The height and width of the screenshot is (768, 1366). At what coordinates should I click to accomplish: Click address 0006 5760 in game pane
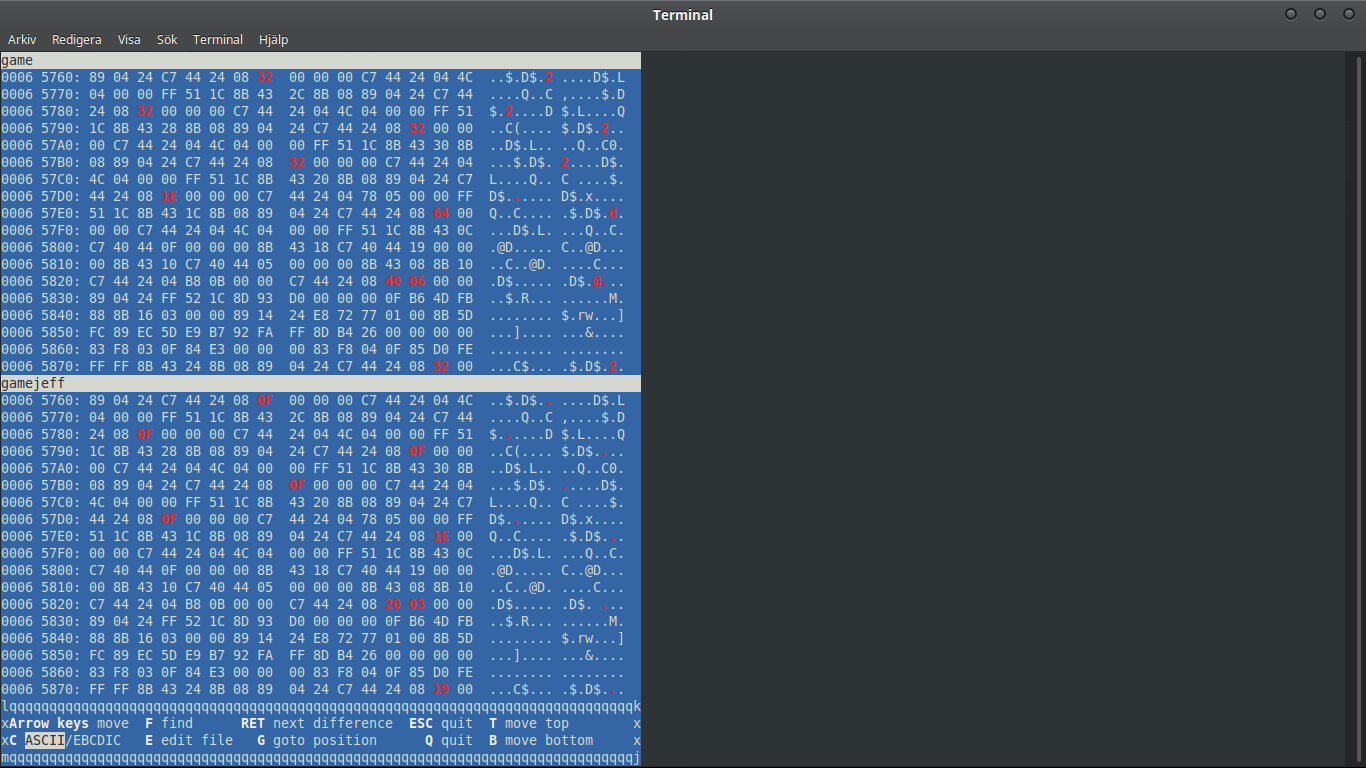(x=41, y=77)
